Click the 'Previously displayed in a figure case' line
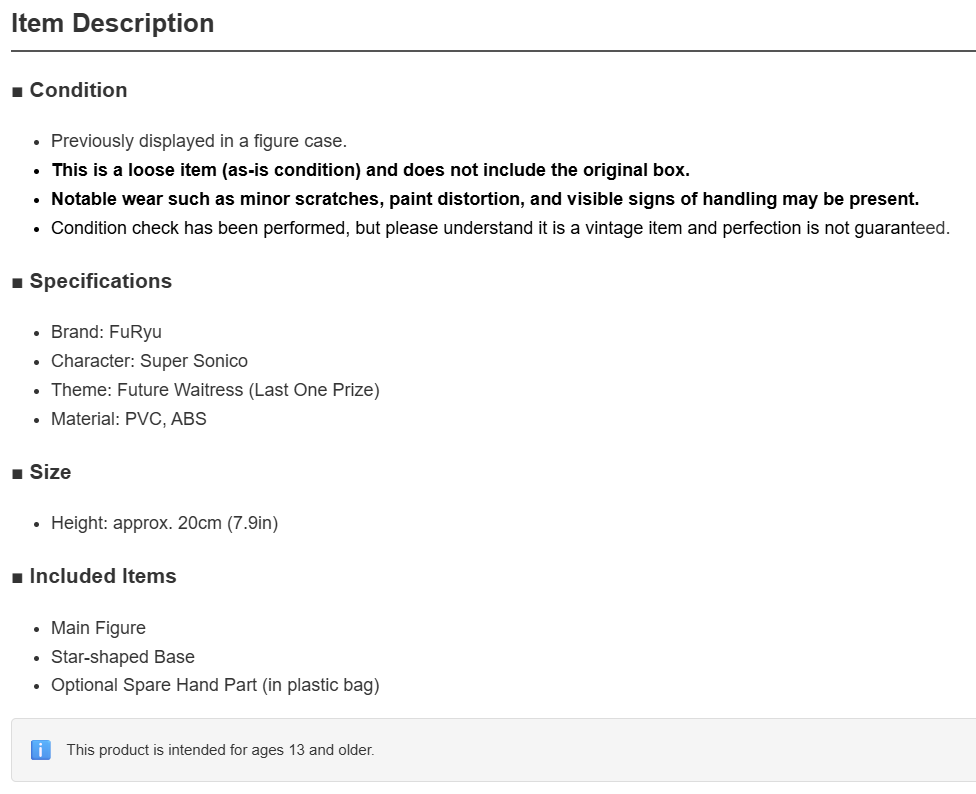Viewport: 976px width, 794px height. 199,141
